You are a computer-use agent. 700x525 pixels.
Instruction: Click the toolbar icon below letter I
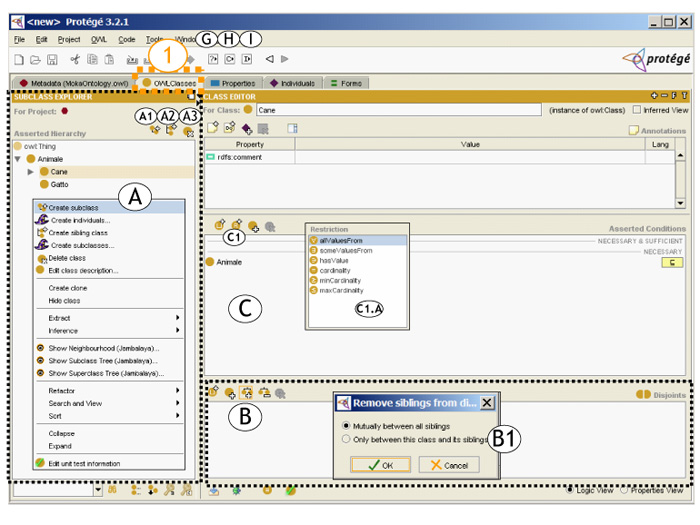(x=246, y=59)
